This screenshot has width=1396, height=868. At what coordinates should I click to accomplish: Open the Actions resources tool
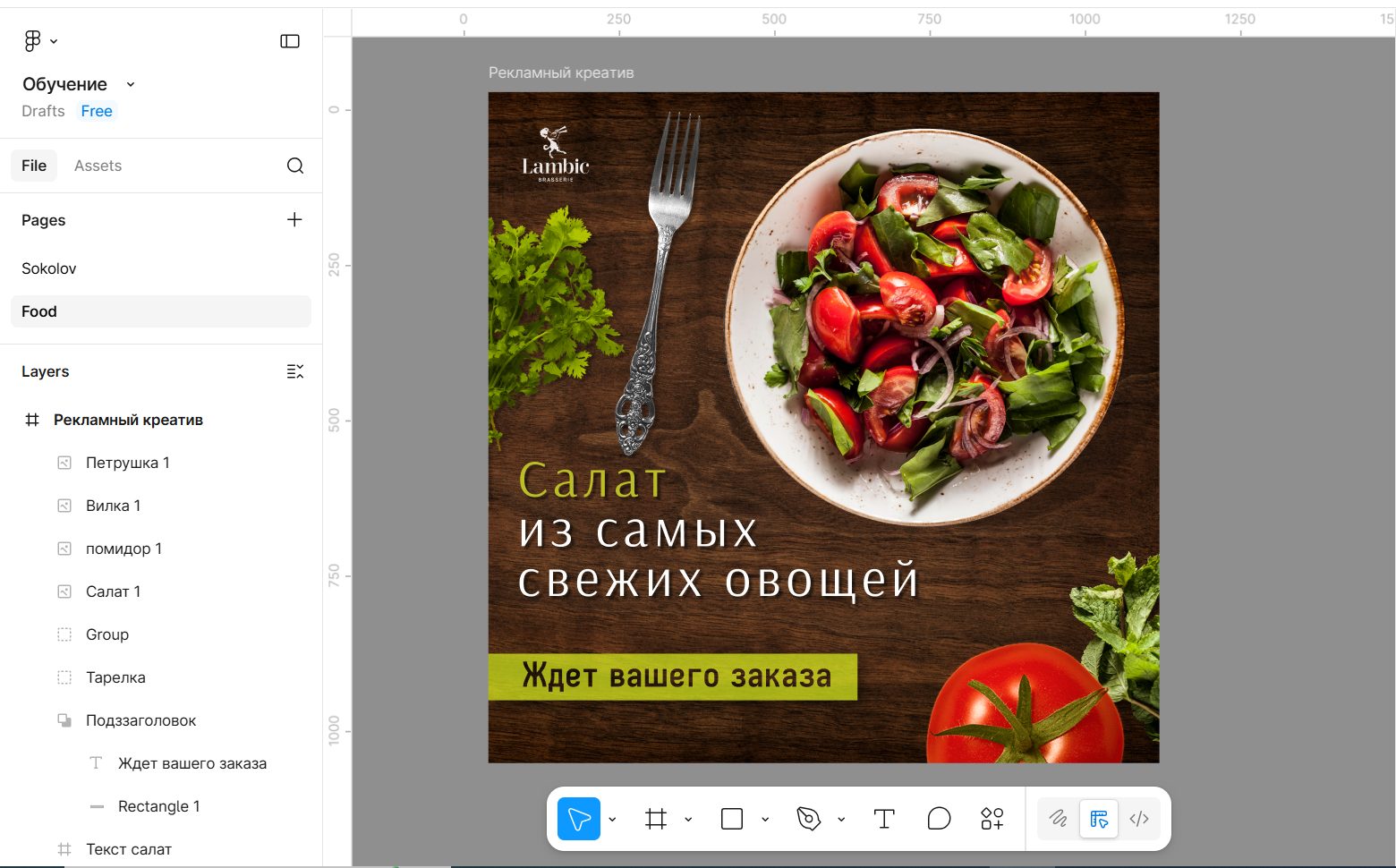[992, 819]
